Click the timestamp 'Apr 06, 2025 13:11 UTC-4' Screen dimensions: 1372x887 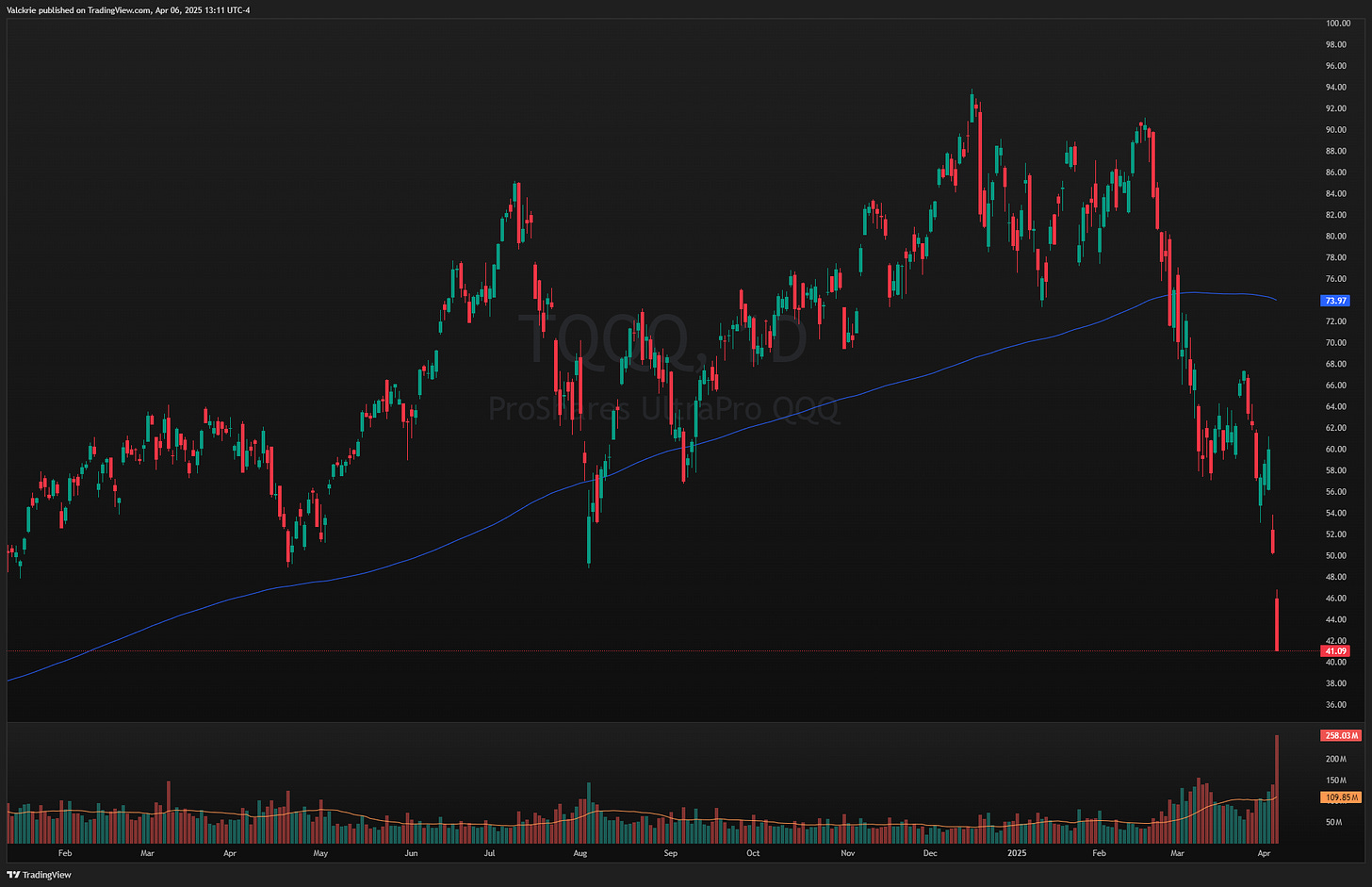(203, 9)
